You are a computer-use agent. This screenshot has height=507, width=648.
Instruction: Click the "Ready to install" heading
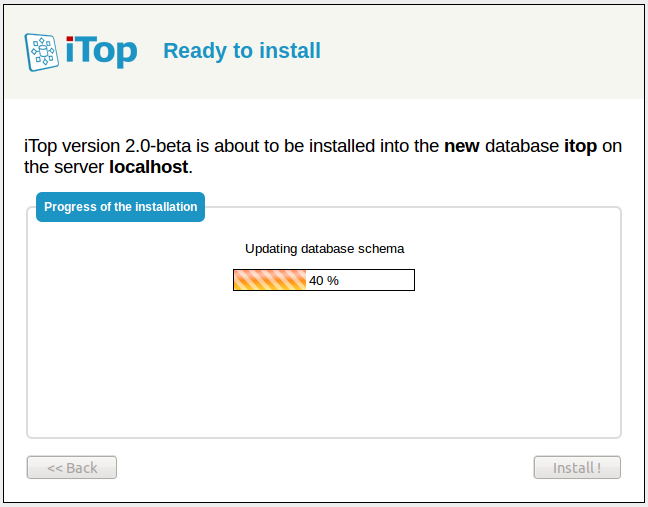[x=242, y=51]
